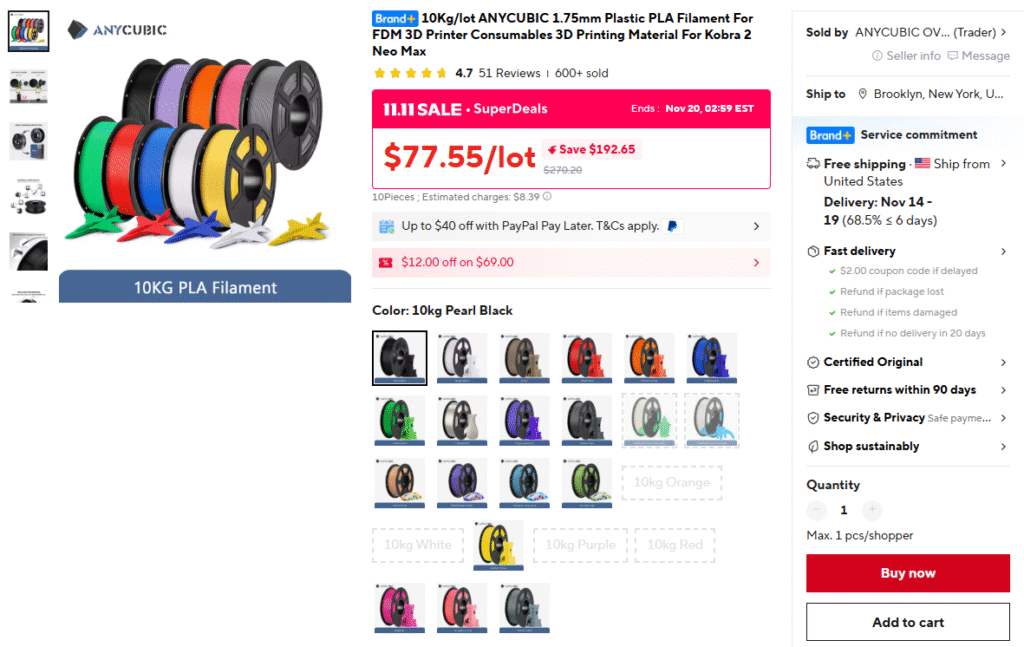Click the Add to cart button
This screenshot has height=647, width=1024.
pyautogui.click(x=908, y=622)
